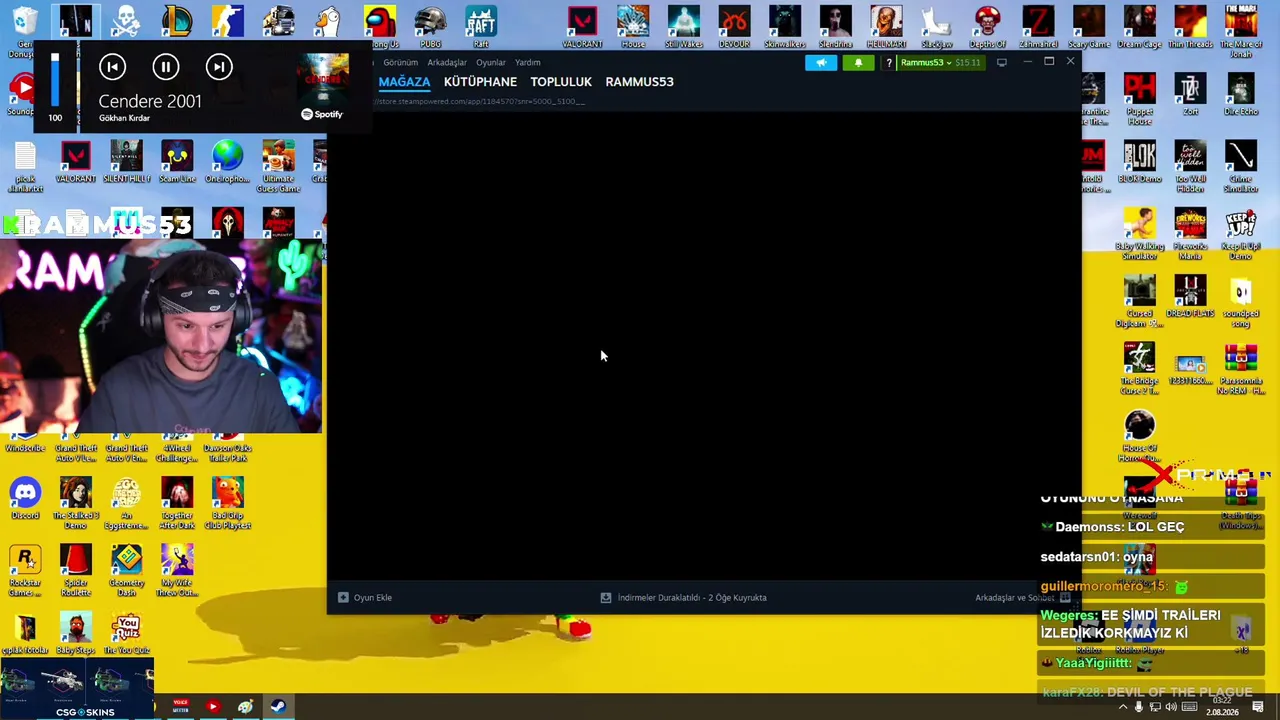Go to the TOPLULUK tab

pos(561,82)
